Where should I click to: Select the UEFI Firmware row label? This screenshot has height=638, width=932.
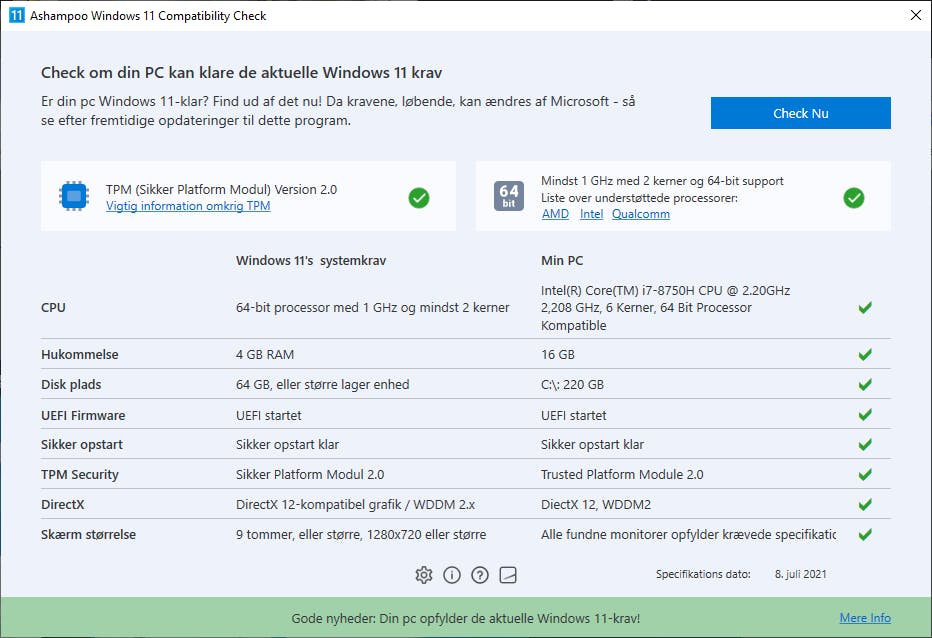click(x=83, y=415)
